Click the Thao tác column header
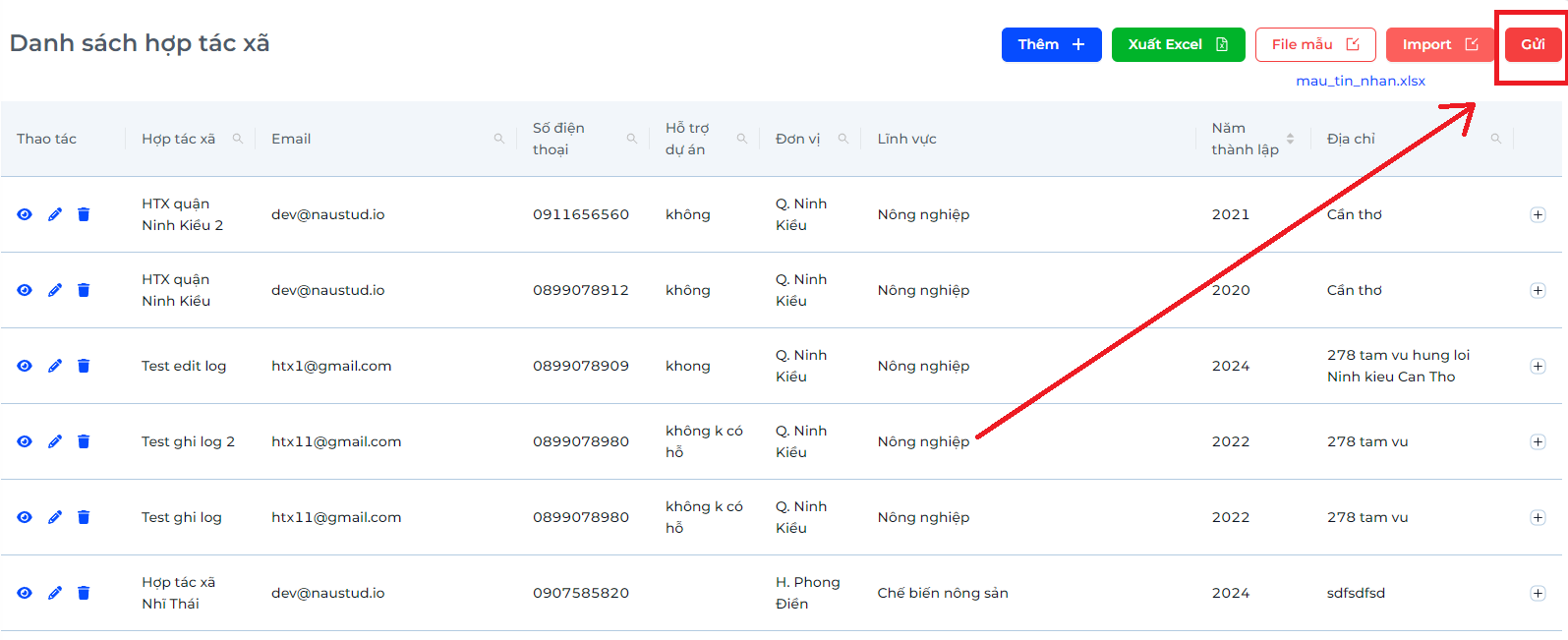Image resolution: width=1568 pixels, height=640 pixels. (46, 139)
